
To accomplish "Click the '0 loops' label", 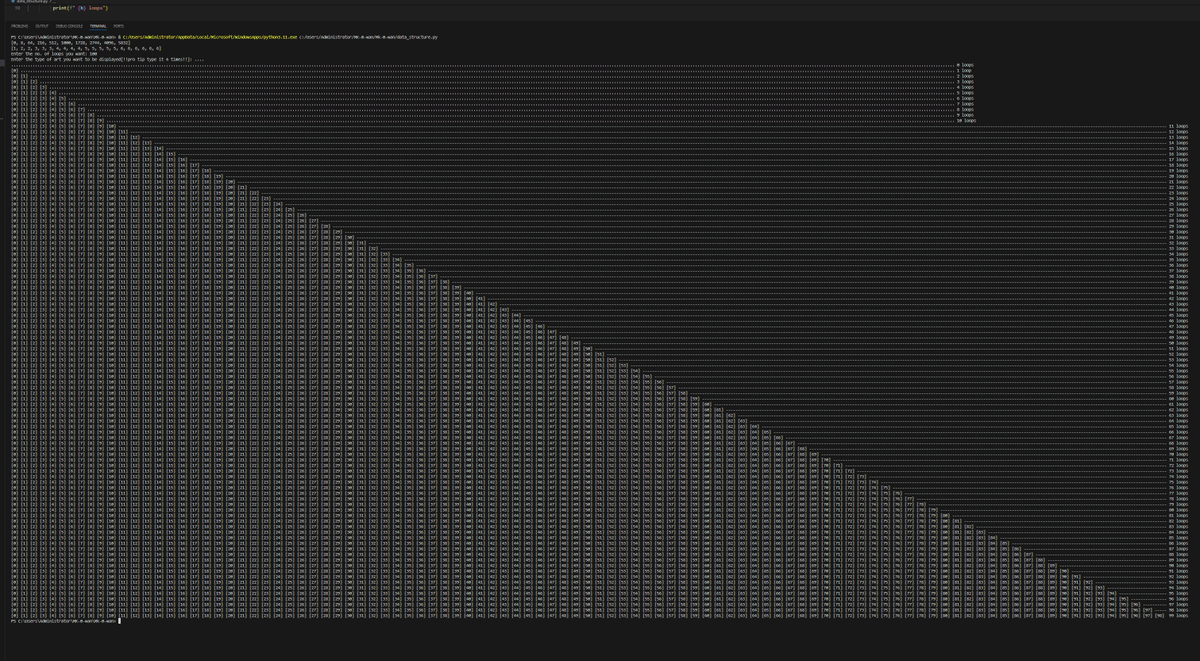I will (x=964, y=65).
